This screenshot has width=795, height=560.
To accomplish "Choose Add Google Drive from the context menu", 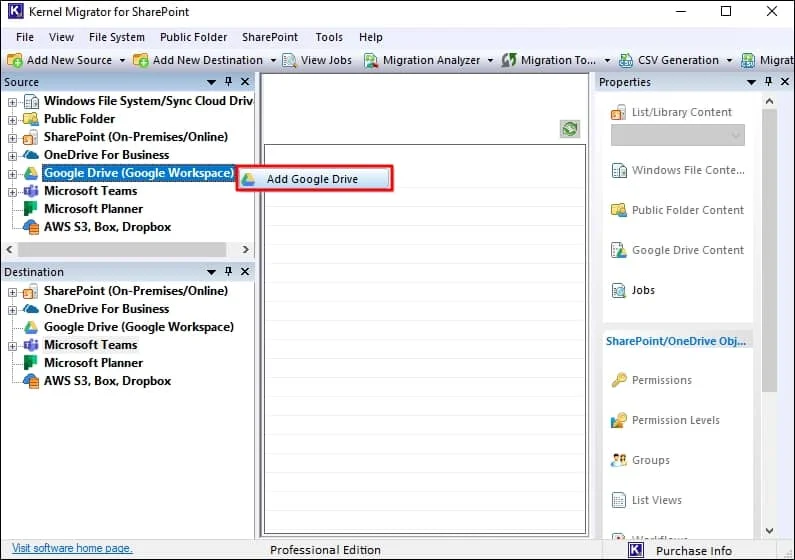I will pos(314,179).
